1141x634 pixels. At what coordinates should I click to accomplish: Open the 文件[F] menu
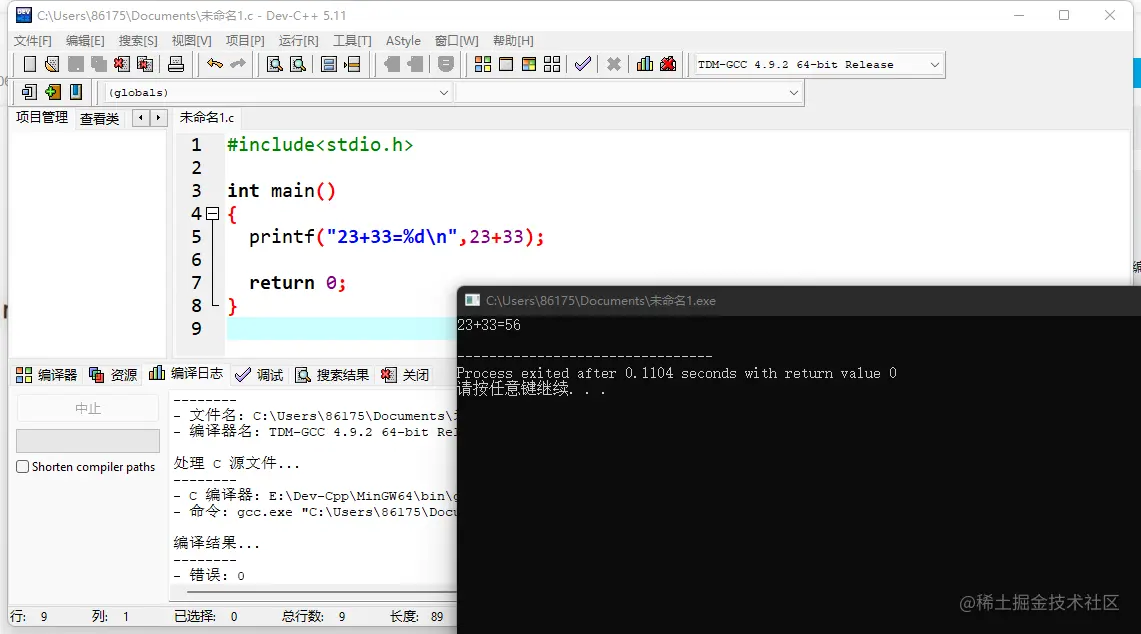coord(33,41)
